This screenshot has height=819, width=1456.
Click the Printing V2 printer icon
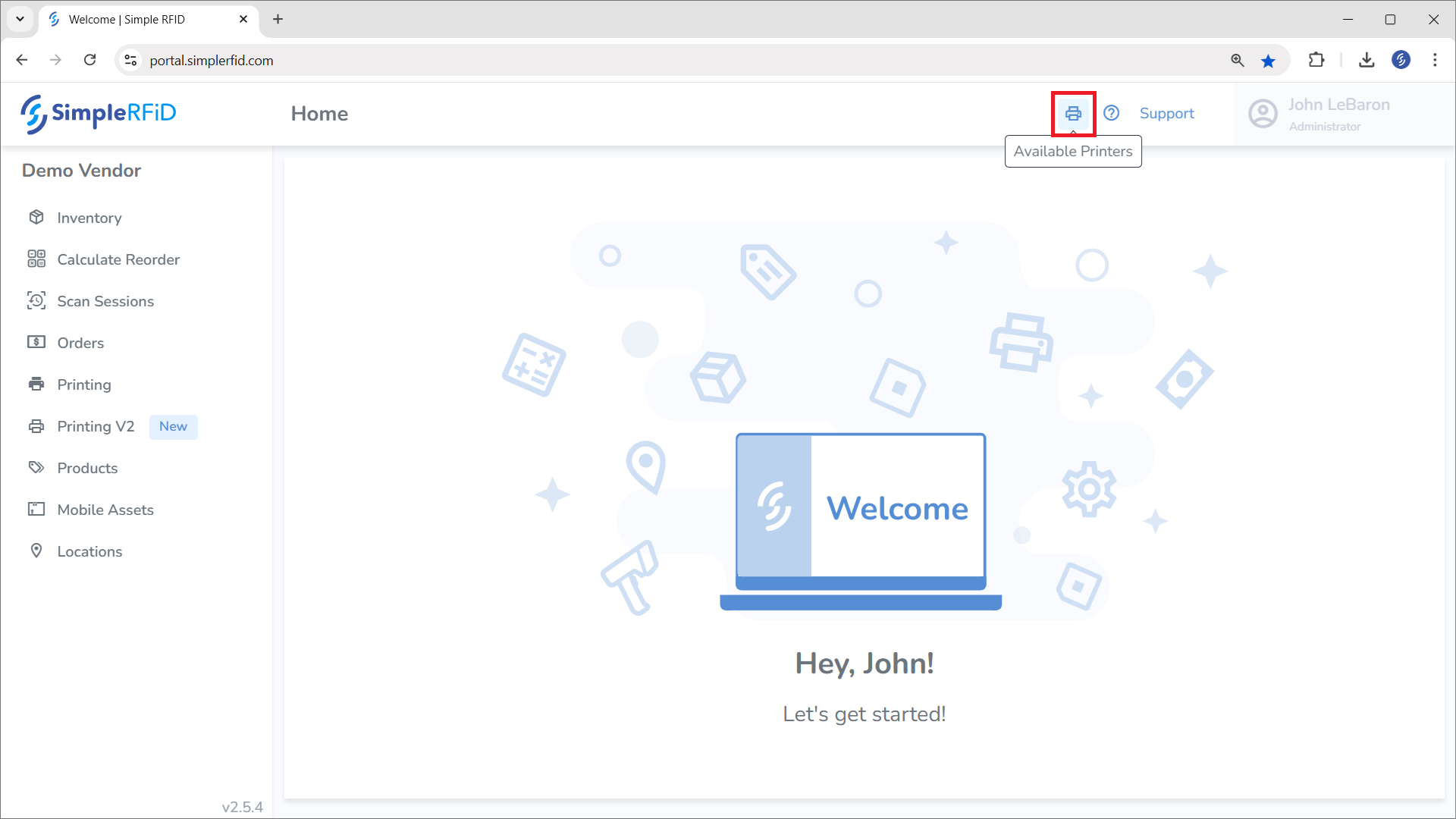click(x=36, y=426)
